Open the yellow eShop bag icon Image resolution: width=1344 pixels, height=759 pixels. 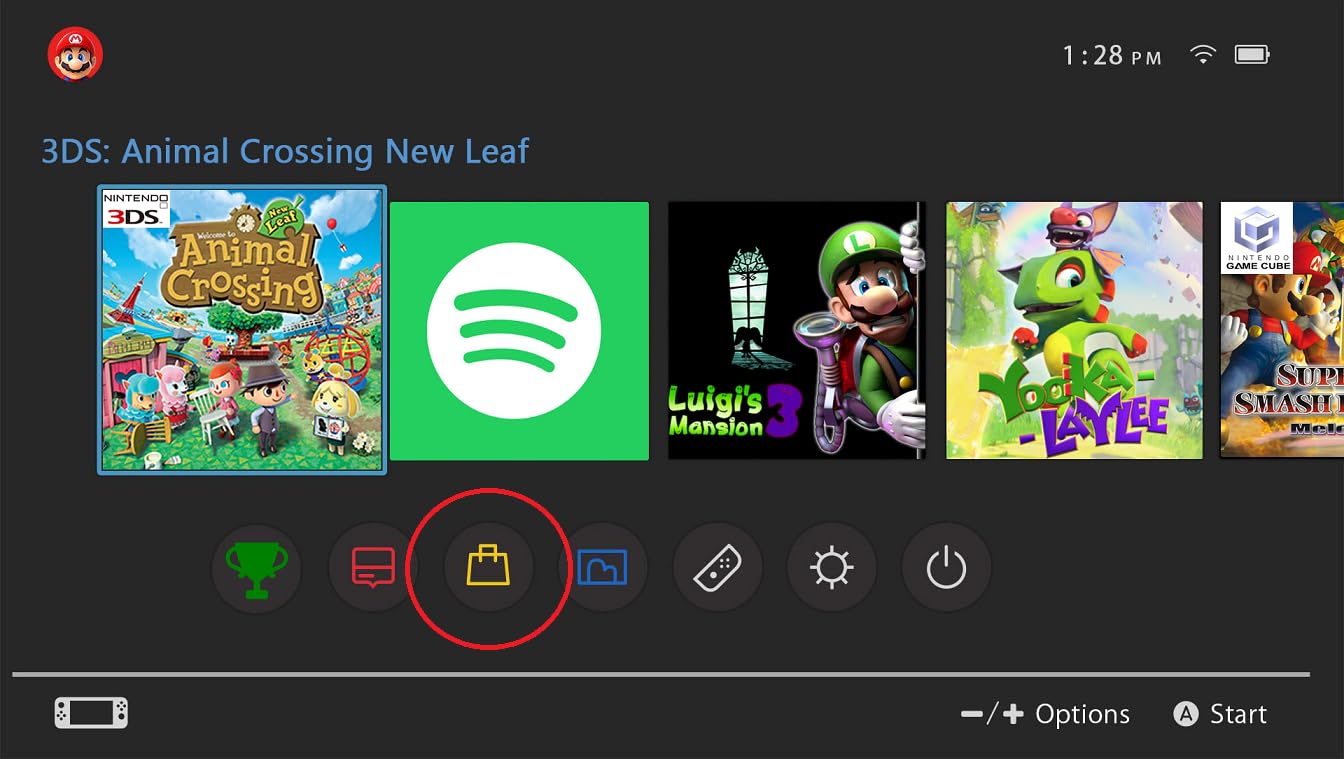(488, 568)
